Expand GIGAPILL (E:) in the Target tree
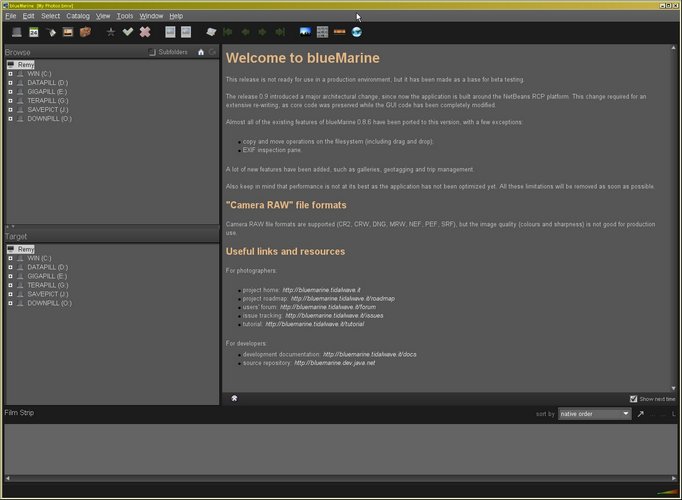 tap(10, 276)
